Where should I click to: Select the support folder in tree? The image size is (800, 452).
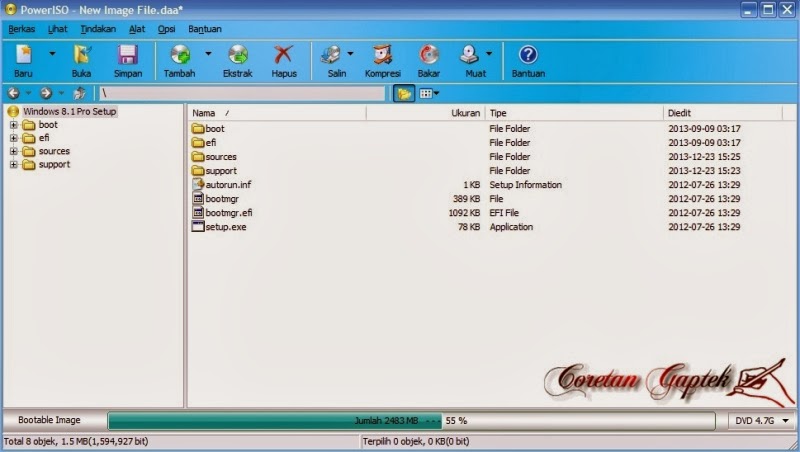tap(54, 164)
